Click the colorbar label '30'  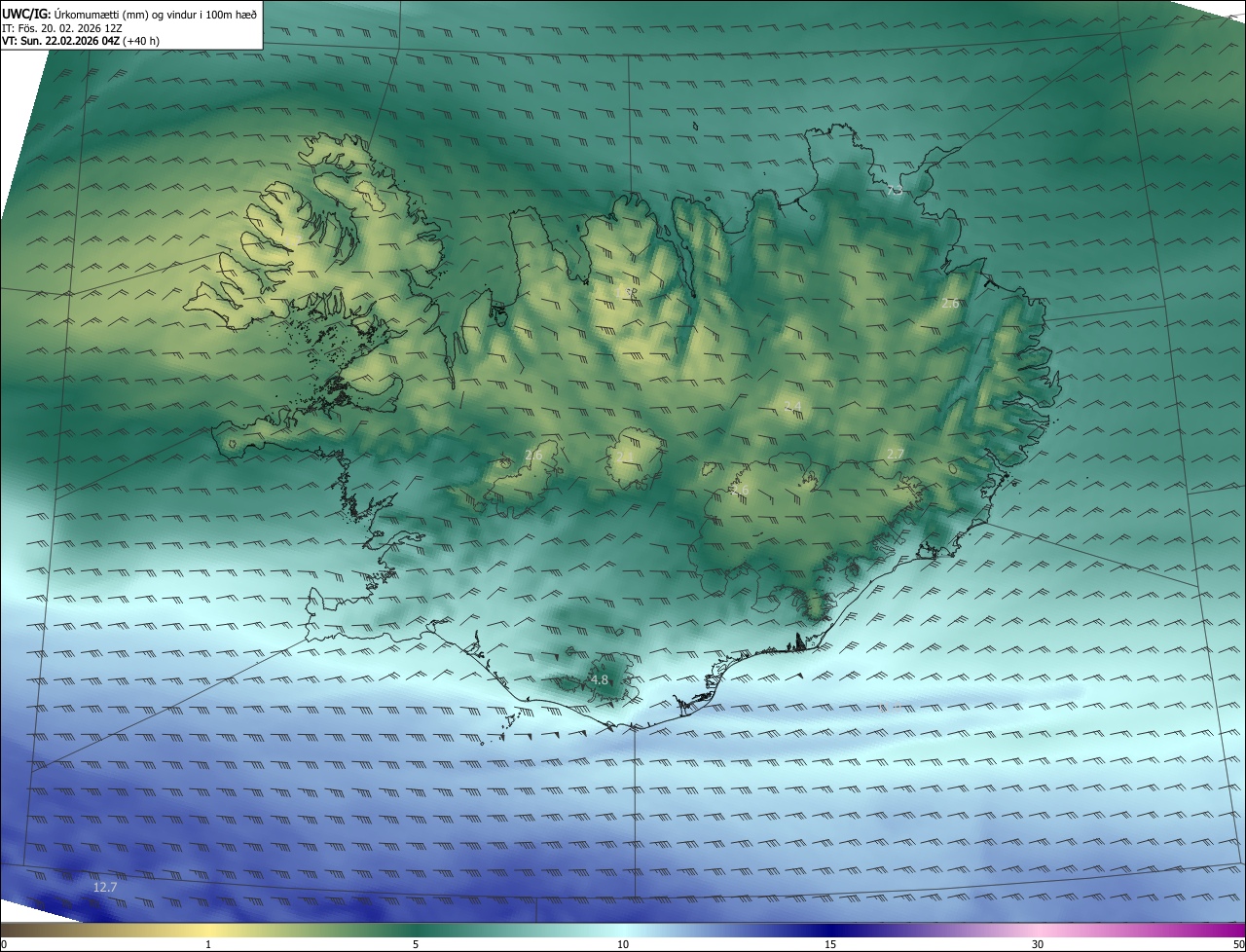1038,944
